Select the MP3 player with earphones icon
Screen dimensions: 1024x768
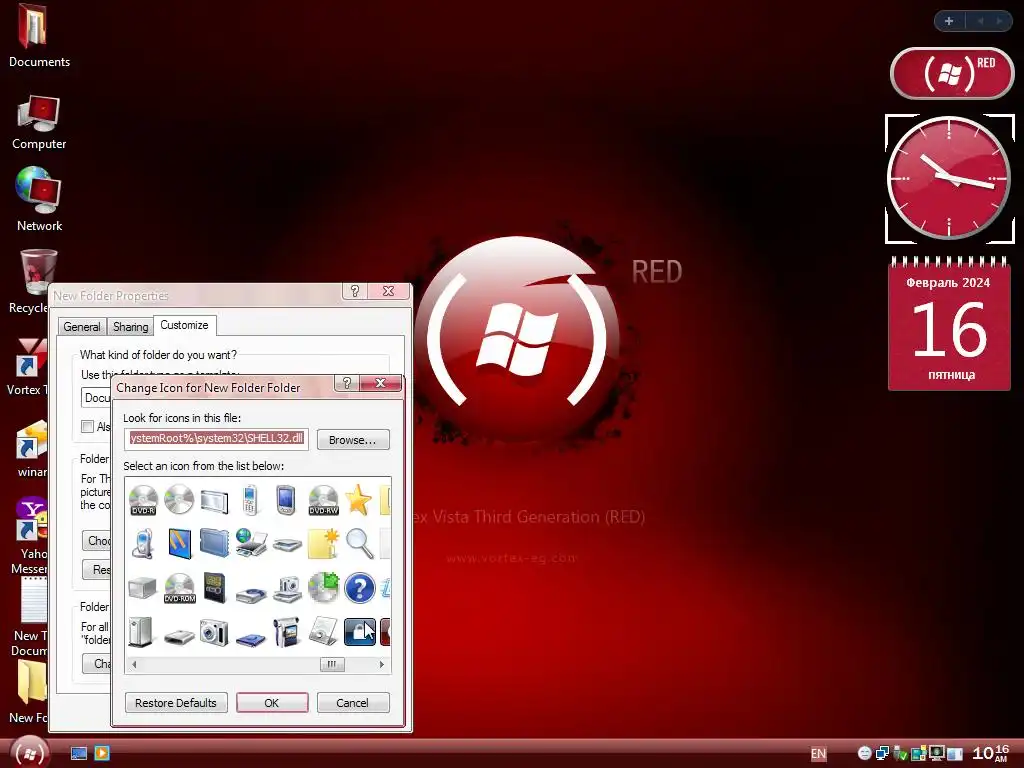(x=142, y=544)
